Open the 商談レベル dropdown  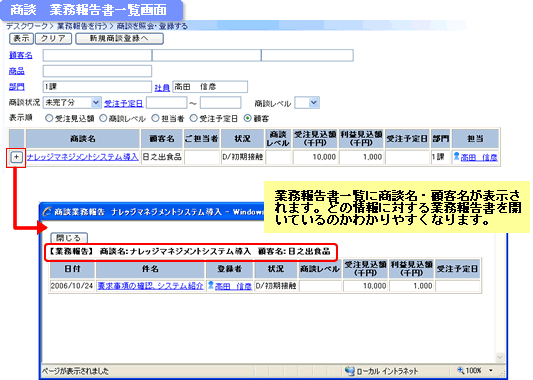pyautogui.click(x=307, y=102)
